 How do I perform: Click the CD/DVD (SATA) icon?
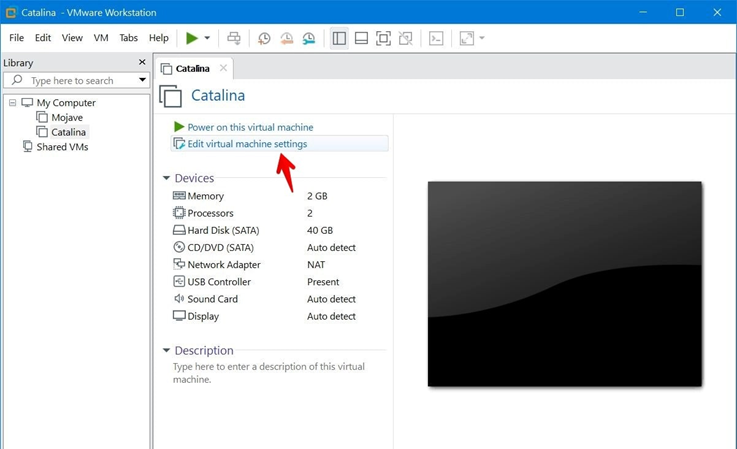(179, 247)
